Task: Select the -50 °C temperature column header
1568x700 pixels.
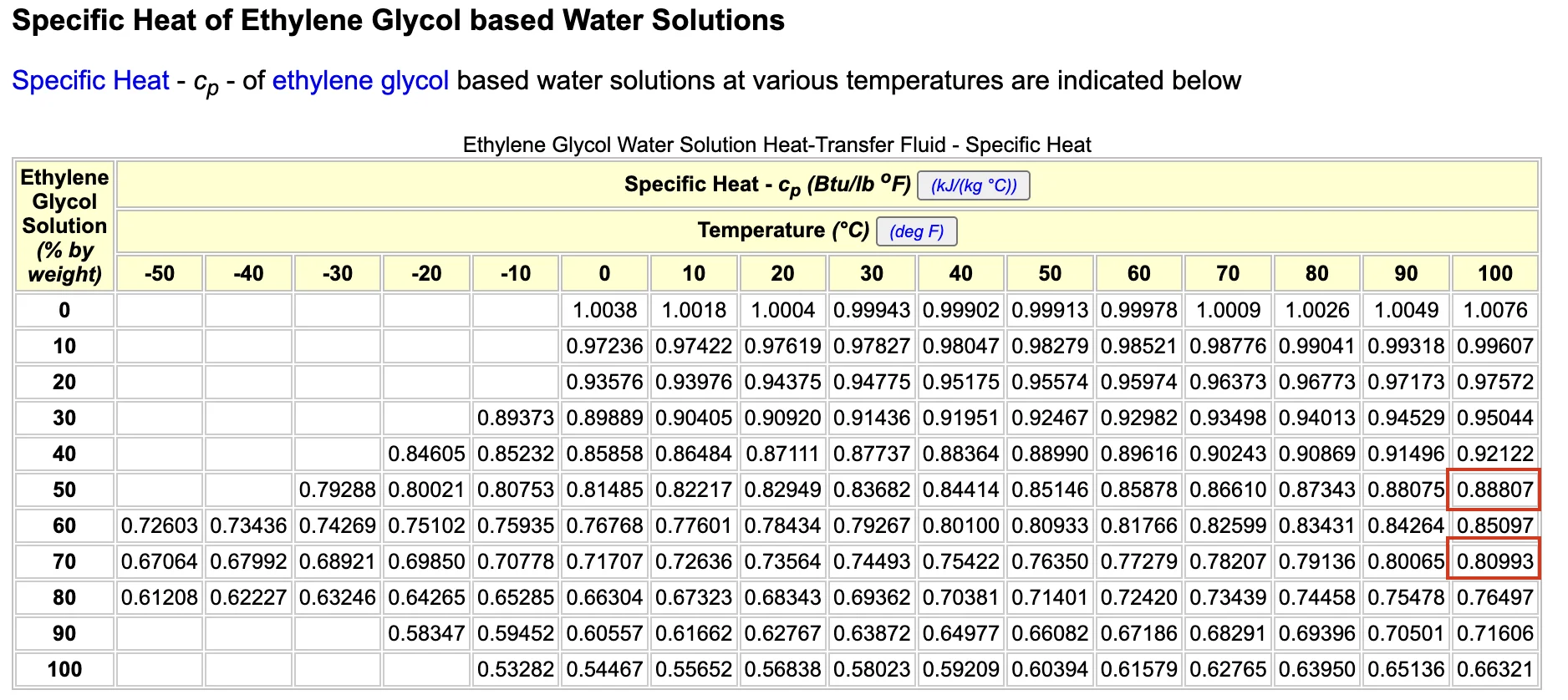Action: click(x=160, y=274)
